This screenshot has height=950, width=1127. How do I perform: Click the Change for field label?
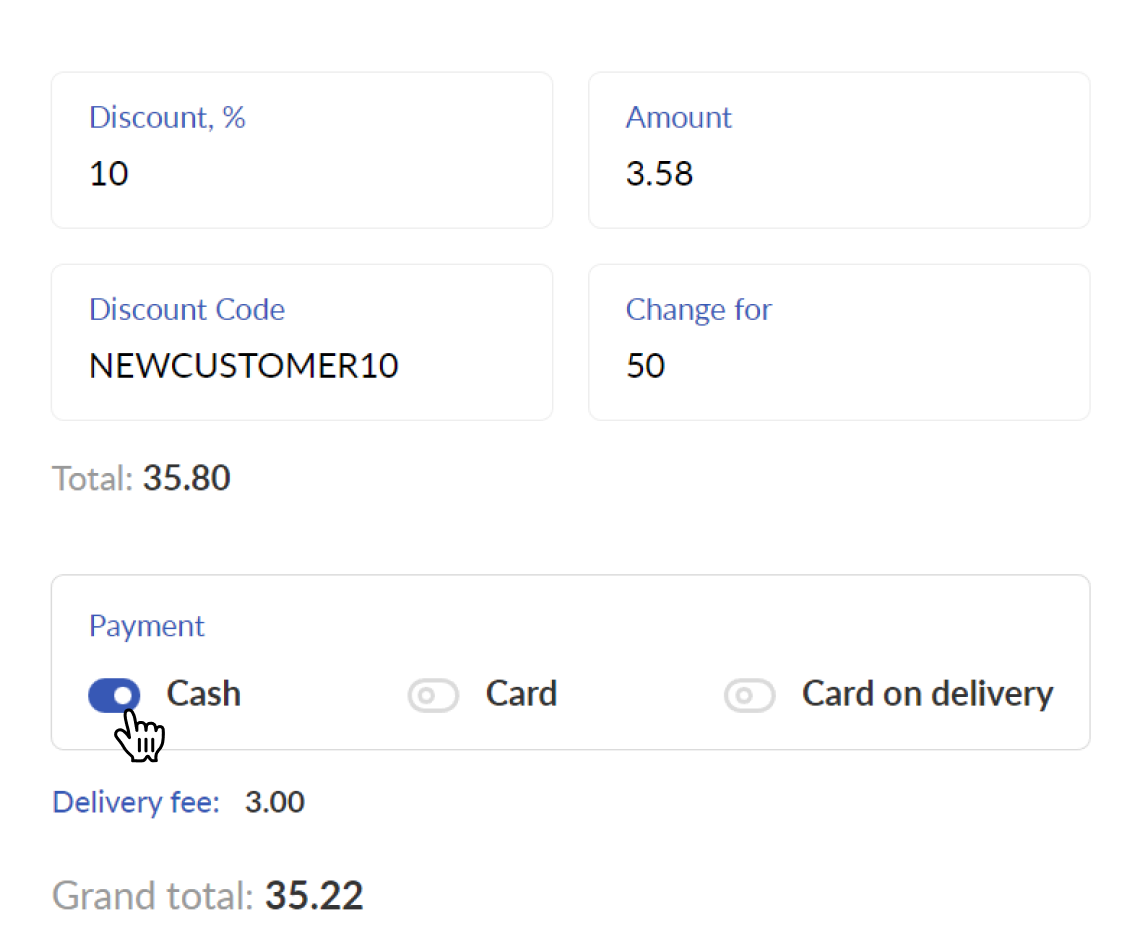coord(699,310)
